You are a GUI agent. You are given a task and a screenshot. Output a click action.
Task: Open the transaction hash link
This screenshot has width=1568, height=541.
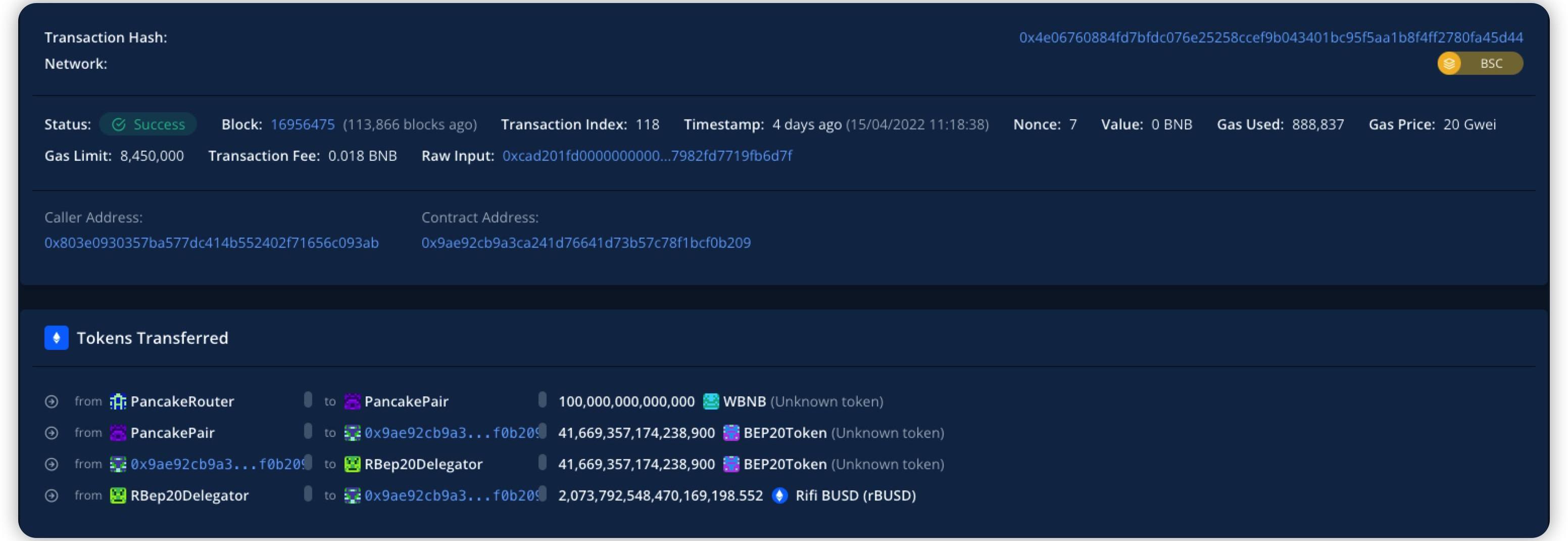coord(1270,38)
